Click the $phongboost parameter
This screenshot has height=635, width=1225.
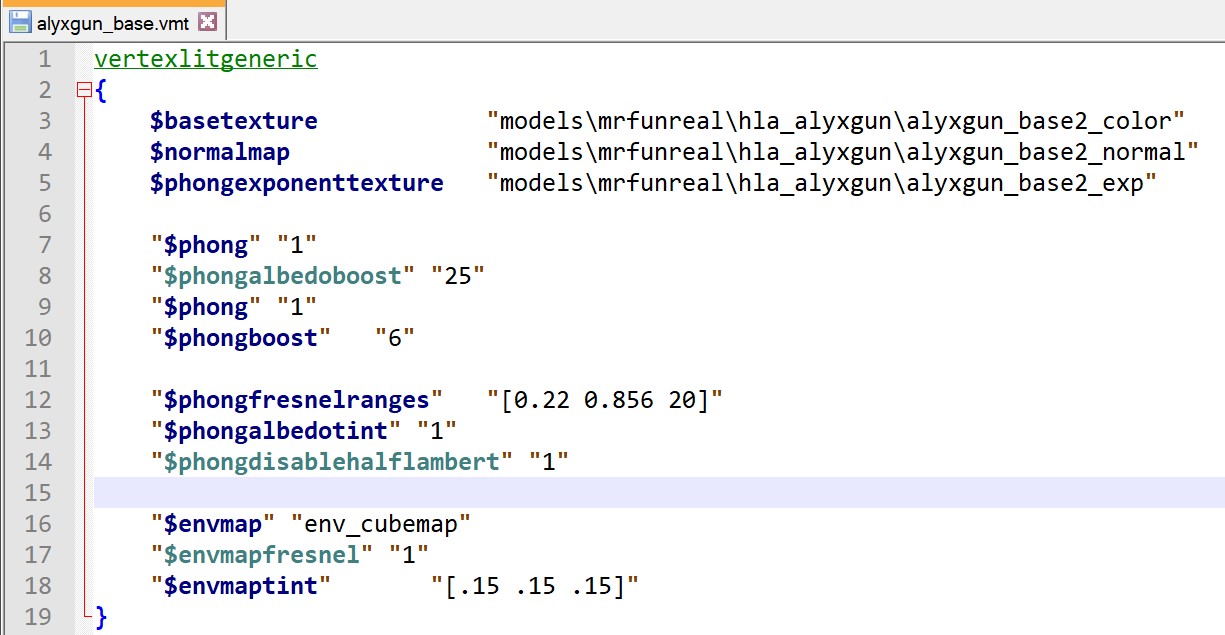241,338
